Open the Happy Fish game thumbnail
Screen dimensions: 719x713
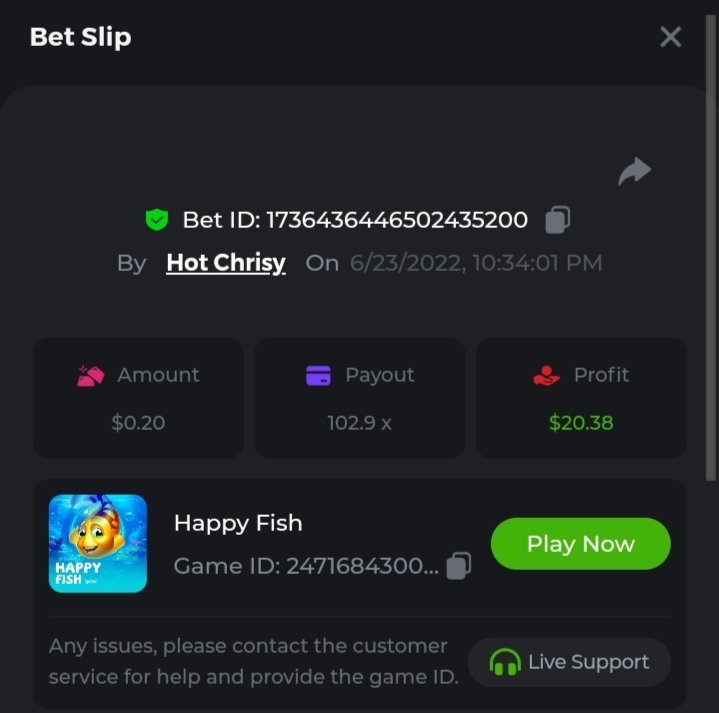pyautogui.click(x=98, y=543)
